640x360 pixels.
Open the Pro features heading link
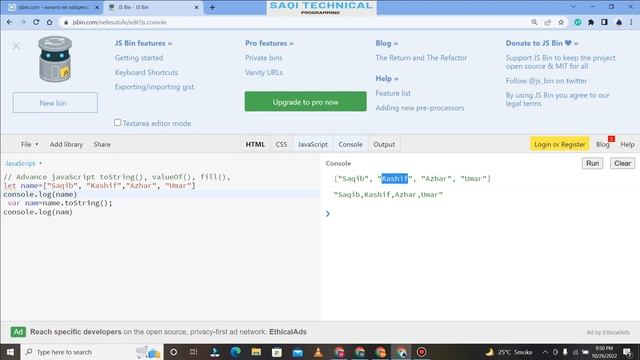[269, 43]
